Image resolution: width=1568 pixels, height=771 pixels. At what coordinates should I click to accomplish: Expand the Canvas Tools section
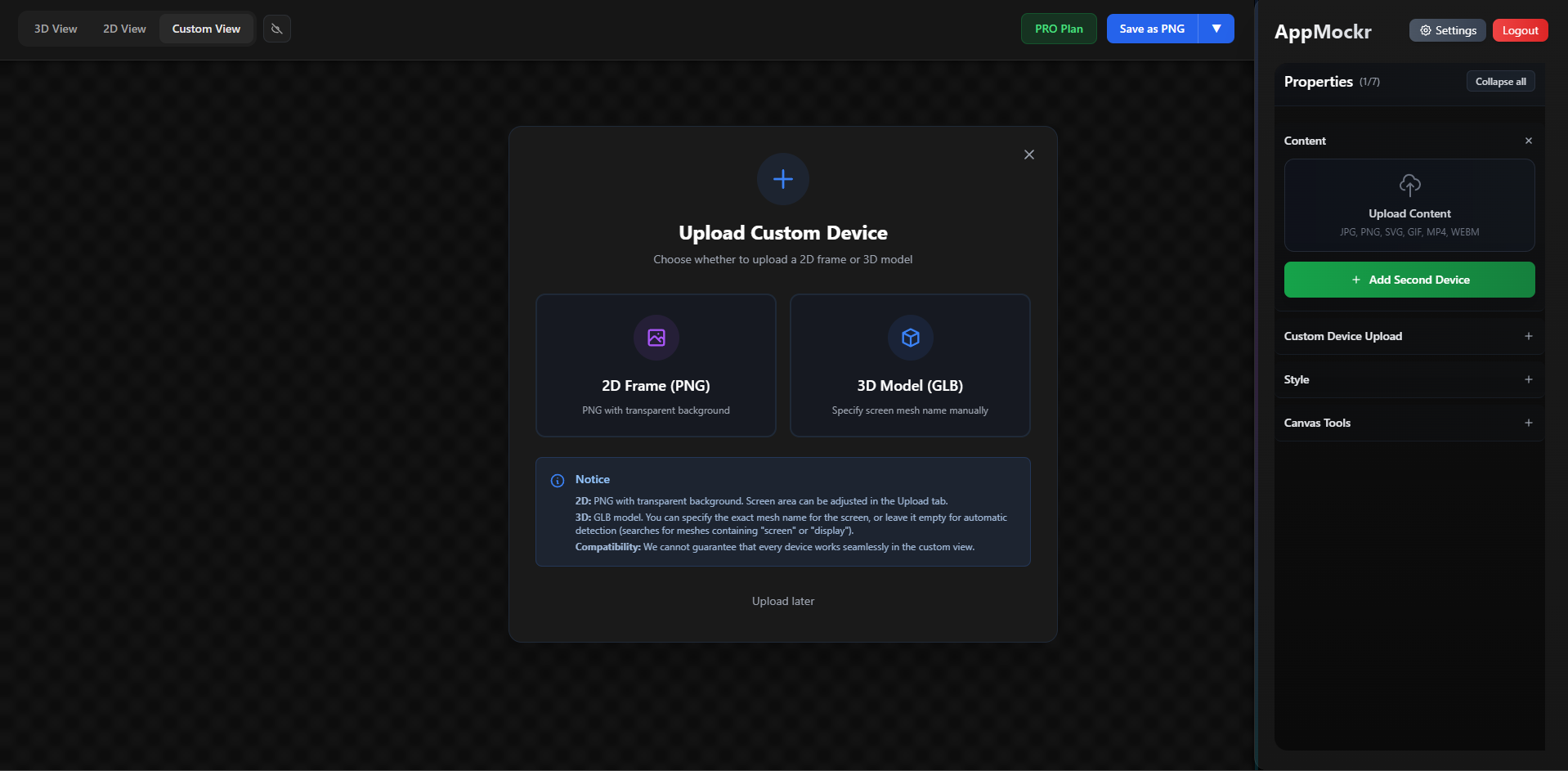tap(1528, 423)
